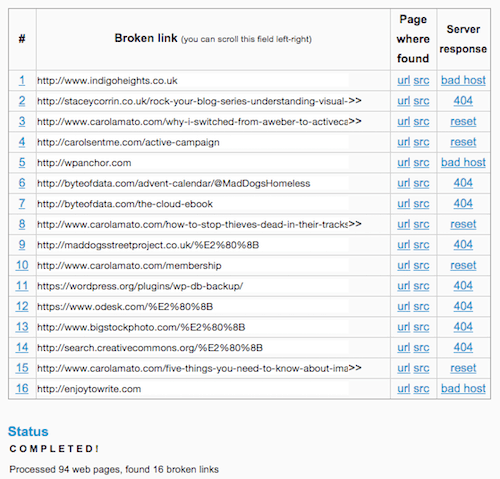Open reset response for carolsentme.com row

click(x=463, y=142)
